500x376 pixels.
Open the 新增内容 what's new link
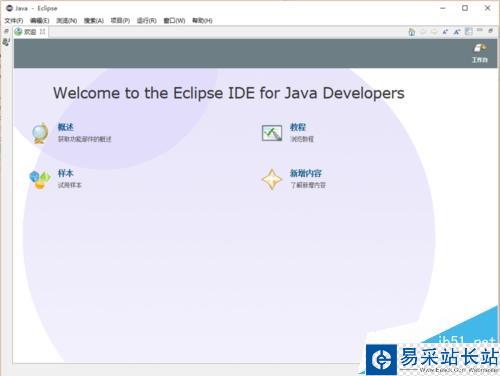(x=306, y=173)
